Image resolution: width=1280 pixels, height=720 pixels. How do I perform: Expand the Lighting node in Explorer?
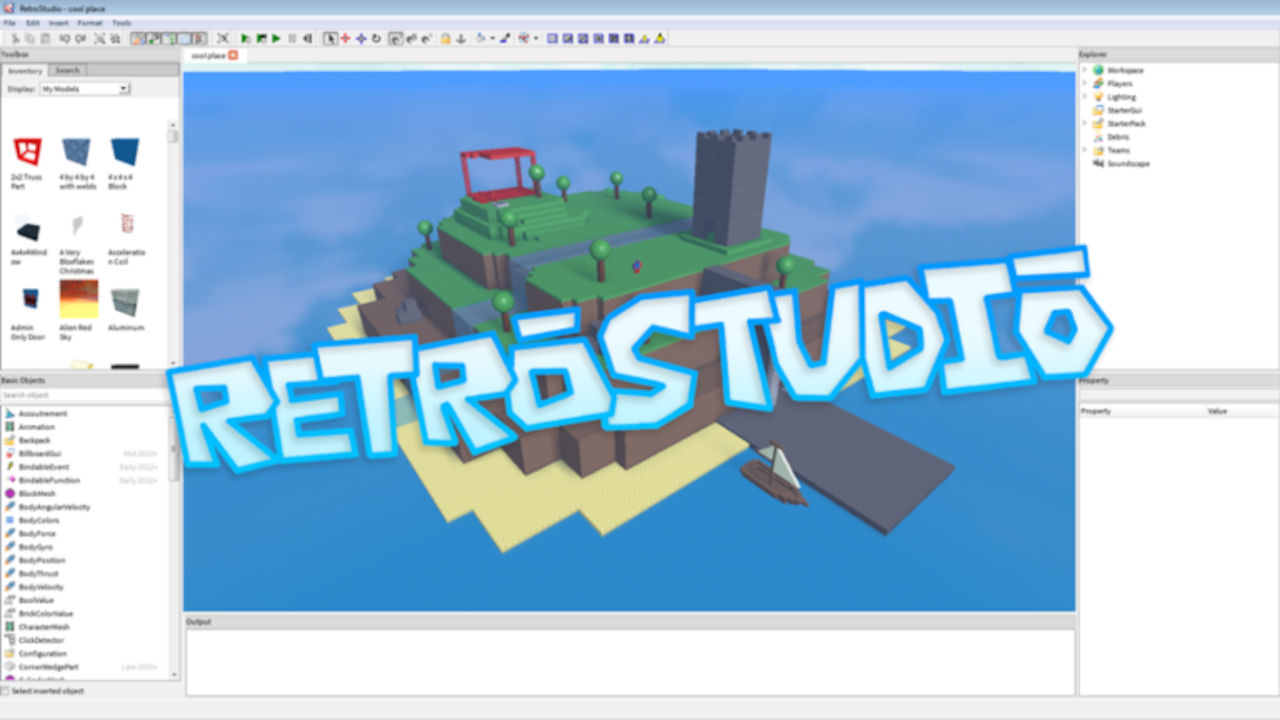(x=1086, y=97)
